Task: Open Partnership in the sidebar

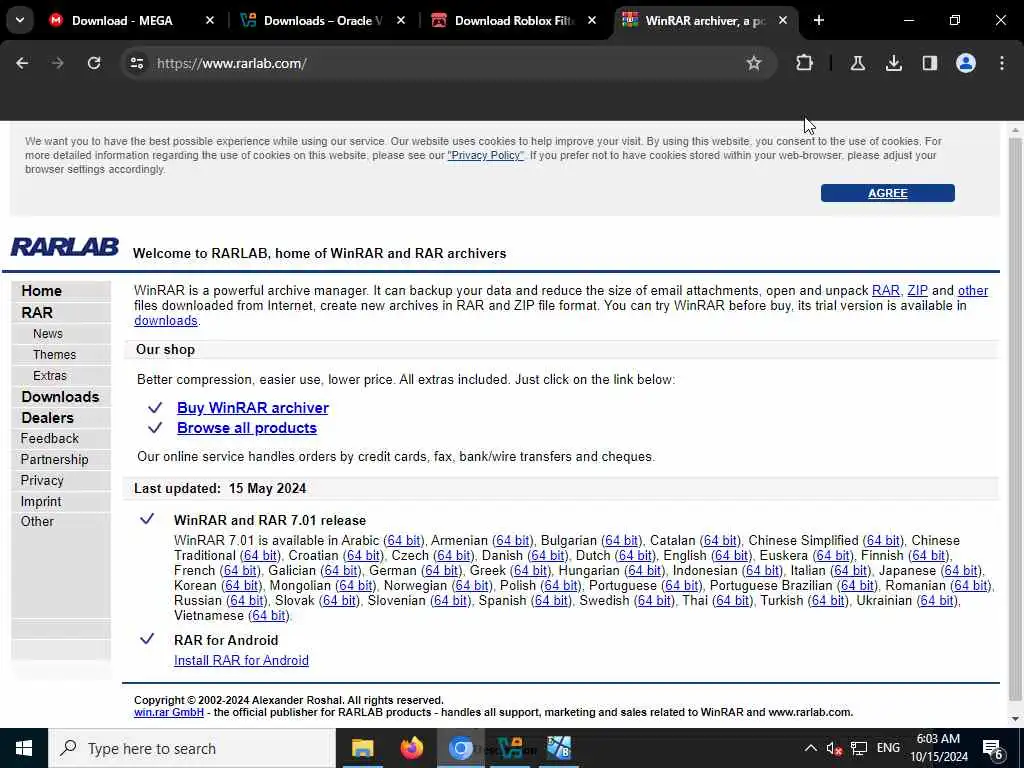Action: [54, 460]
